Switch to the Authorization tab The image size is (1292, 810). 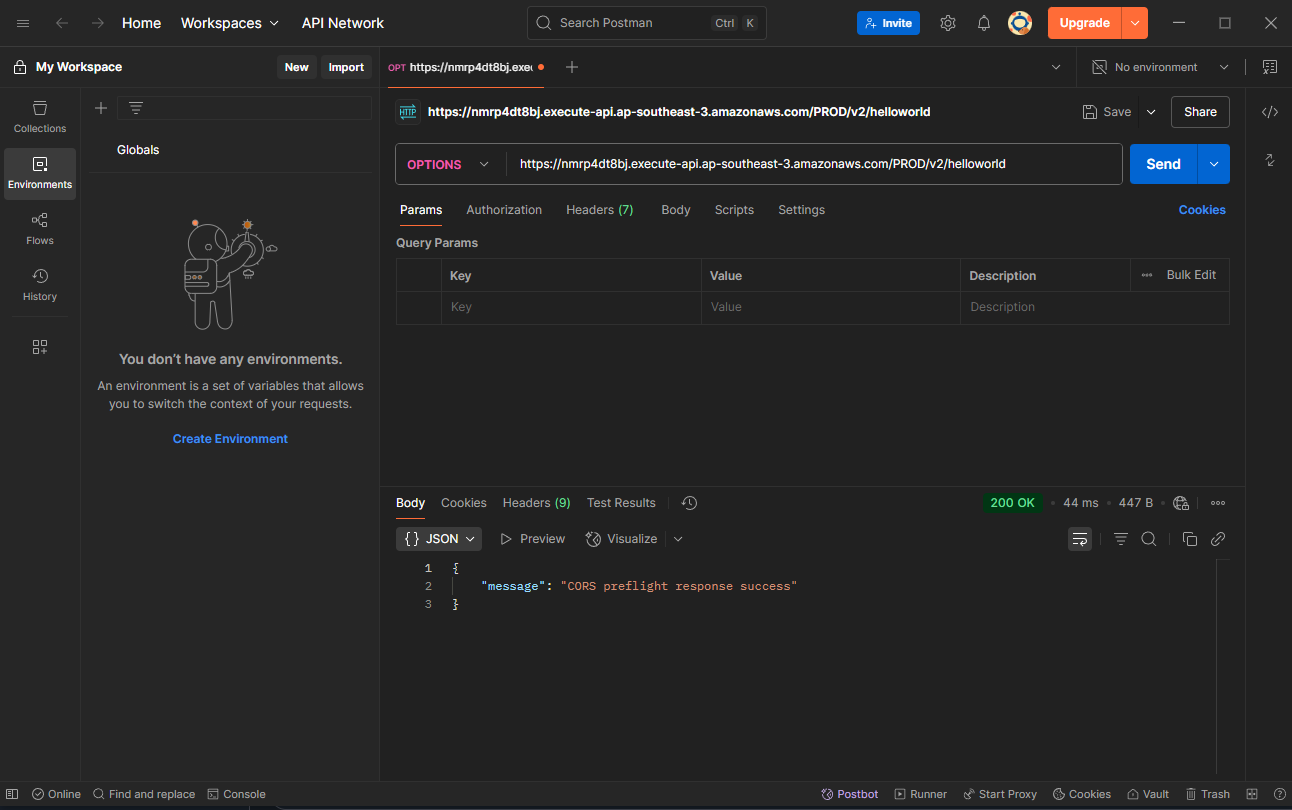[x=504, y=210]
